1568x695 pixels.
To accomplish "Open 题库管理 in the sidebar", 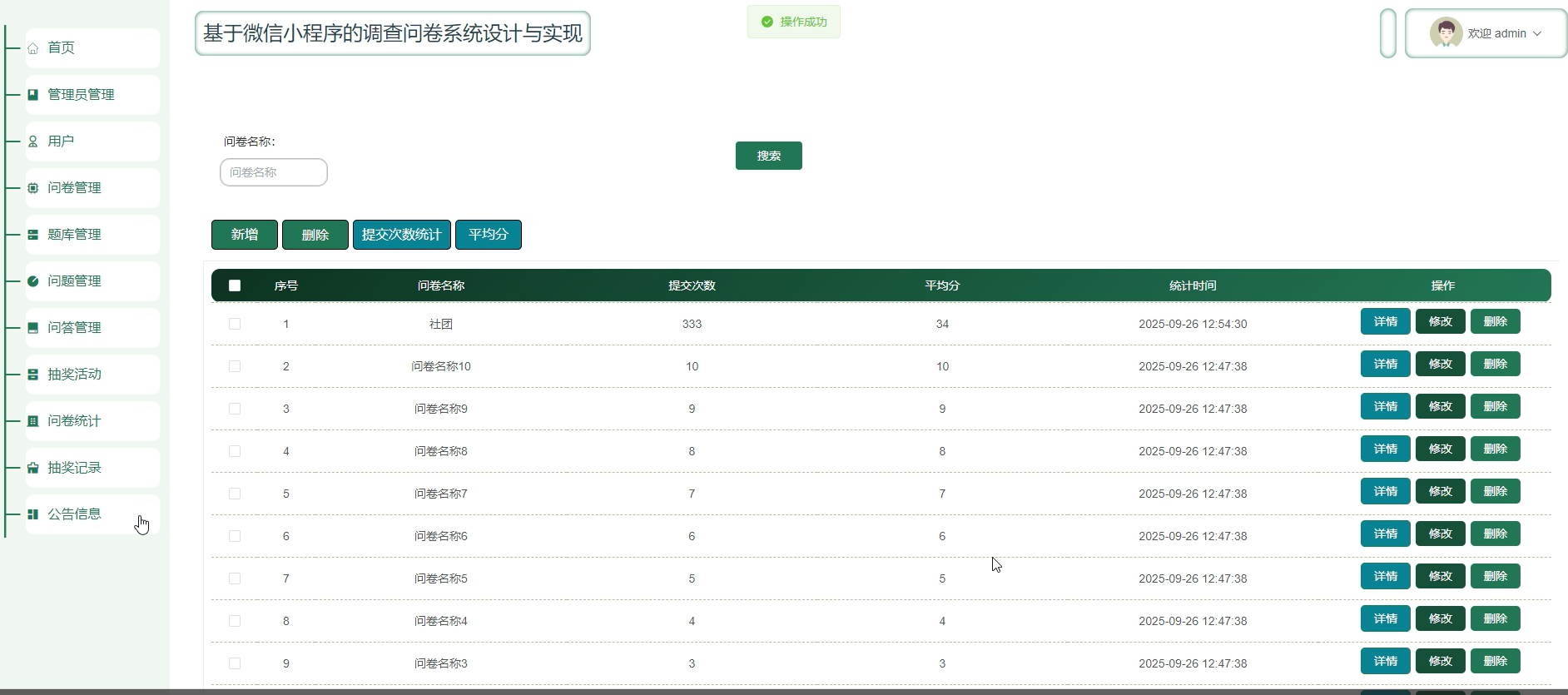I will tap(92, 235).
